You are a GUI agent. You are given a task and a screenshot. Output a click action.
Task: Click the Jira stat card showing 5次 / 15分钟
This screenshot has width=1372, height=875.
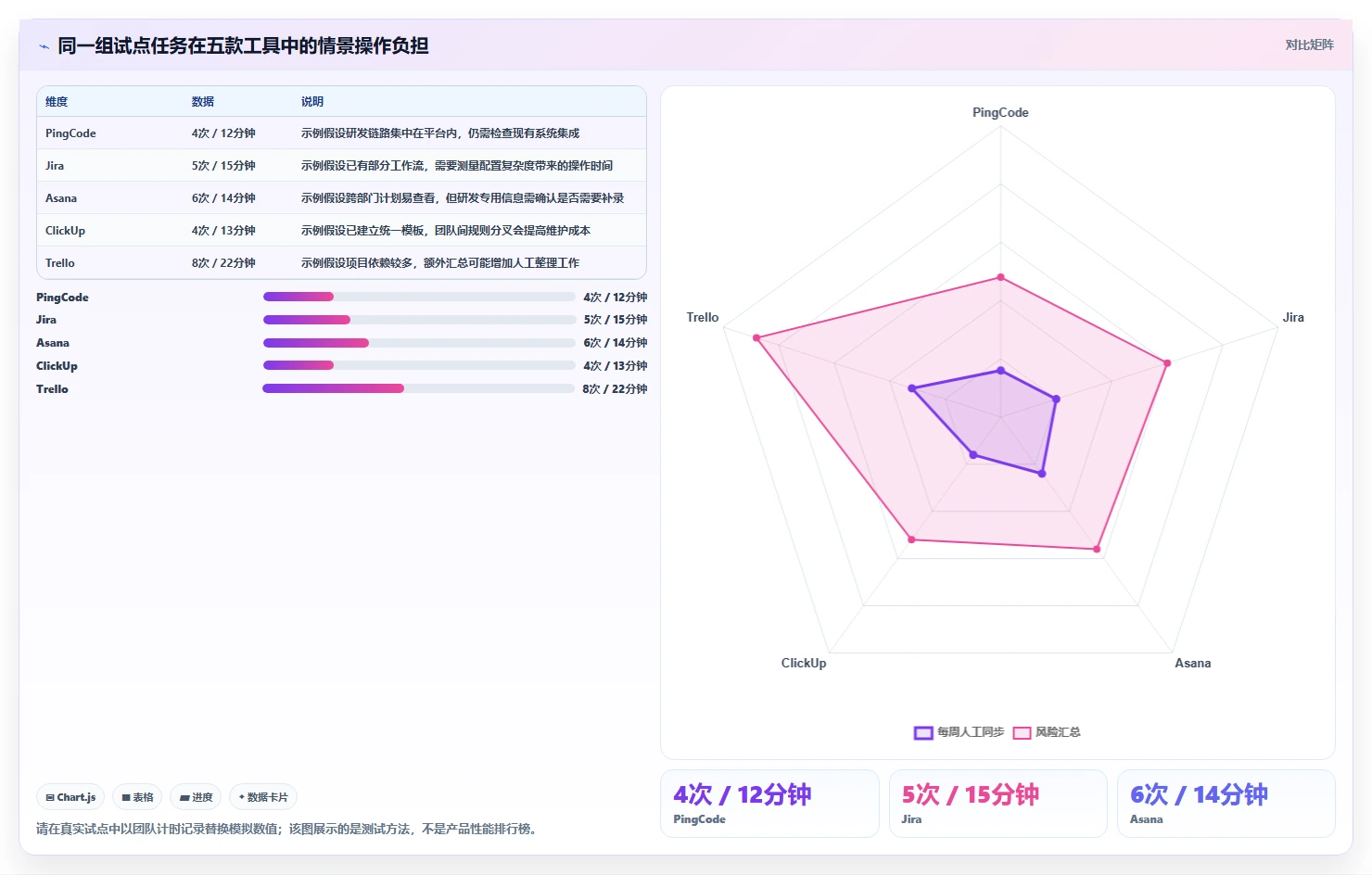click(998, 804)
